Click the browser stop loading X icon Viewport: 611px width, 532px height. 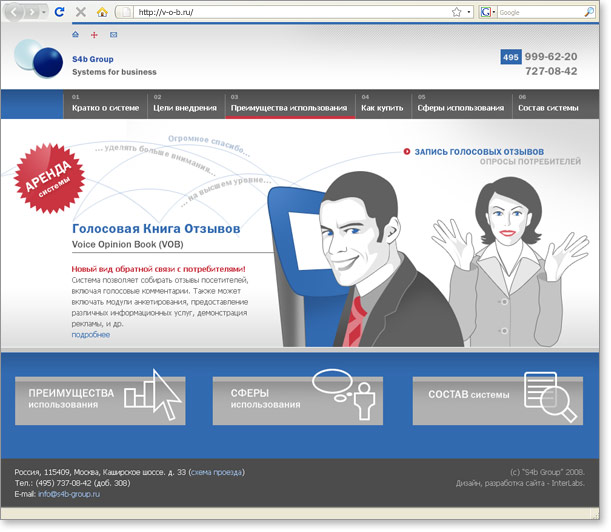[81, 12]
